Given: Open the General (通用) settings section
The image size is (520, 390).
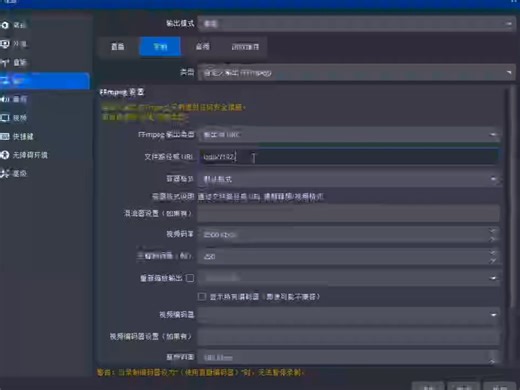Looking at the screenshot, I should point(15,25).
